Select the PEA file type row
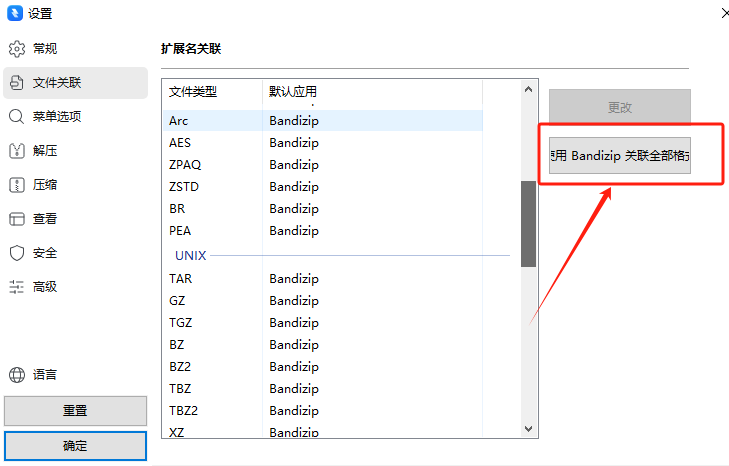Screen dimensions: 729x466 click(323, 231)
